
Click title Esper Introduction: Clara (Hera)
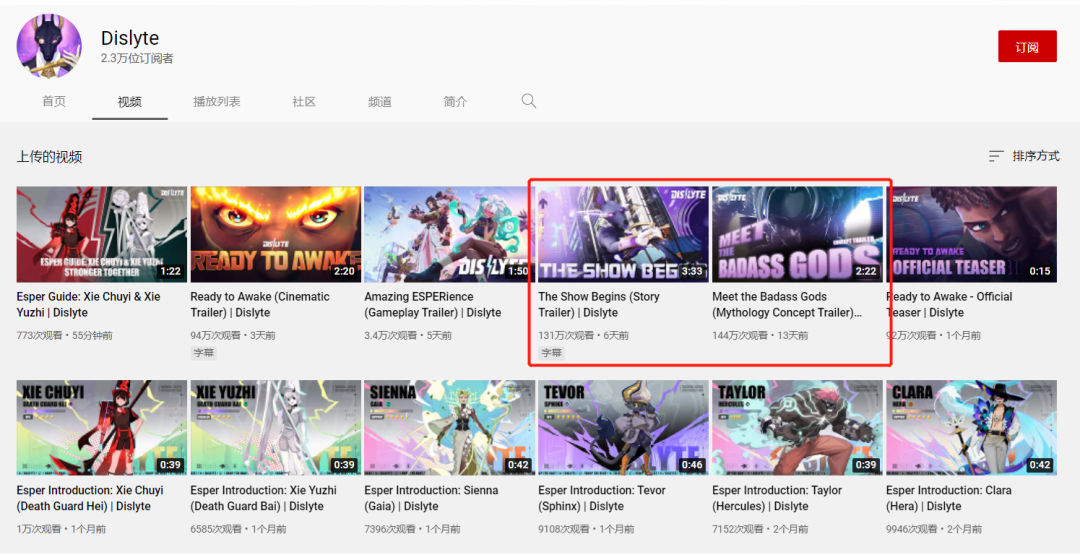tap(949, 498)
